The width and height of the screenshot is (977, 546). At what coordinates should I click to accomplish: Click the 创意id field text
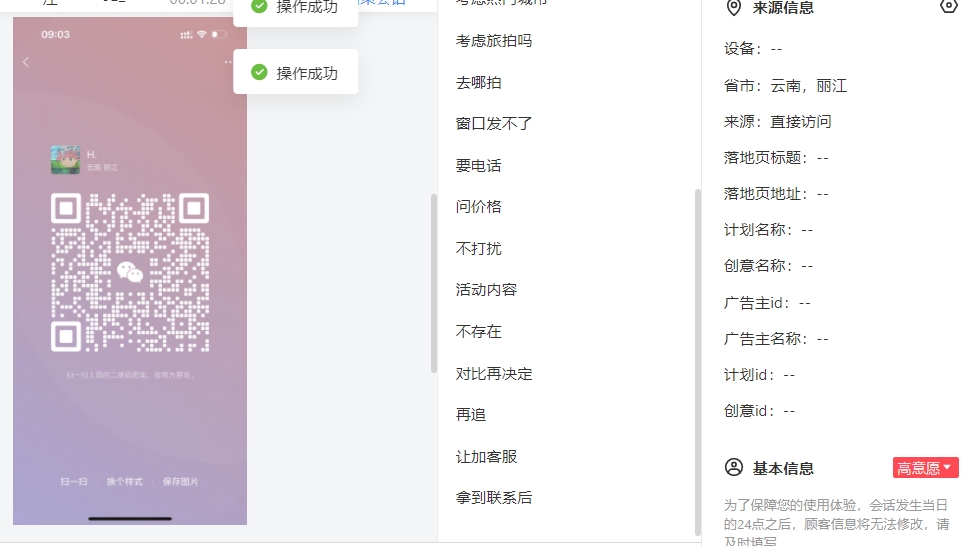tap(759, 411)
